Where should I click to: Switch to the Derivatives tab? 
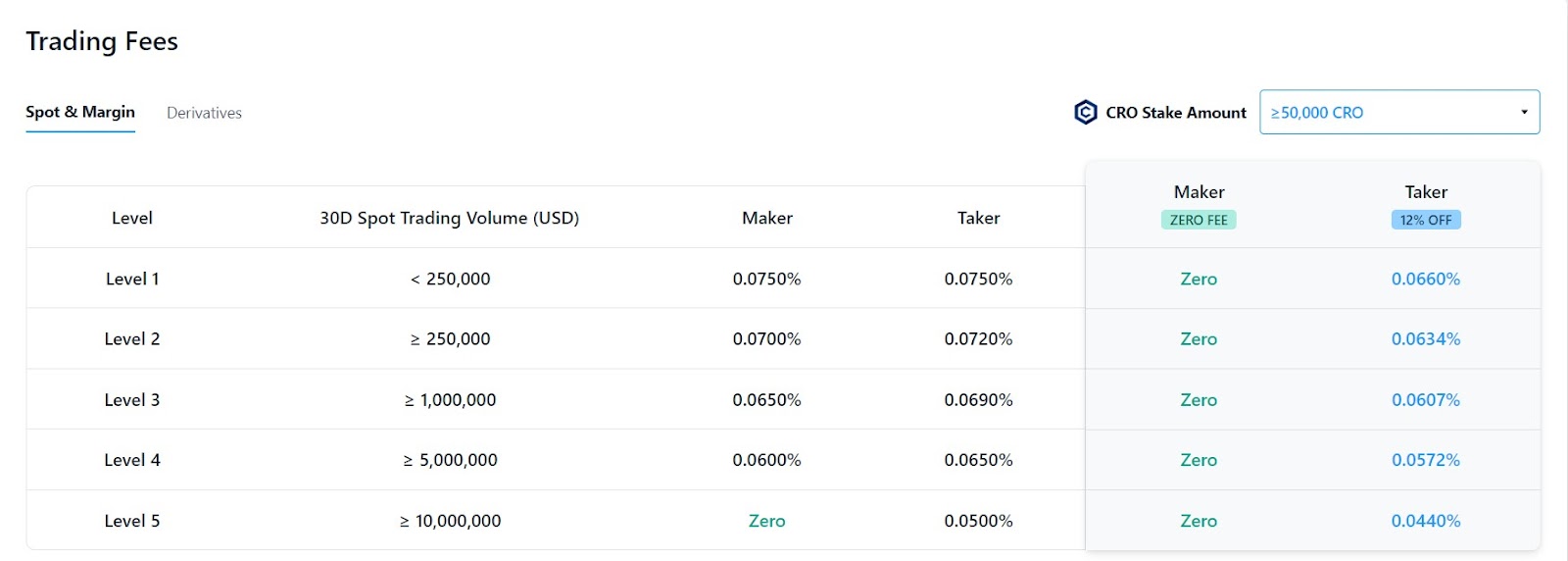tap(204, 113)
